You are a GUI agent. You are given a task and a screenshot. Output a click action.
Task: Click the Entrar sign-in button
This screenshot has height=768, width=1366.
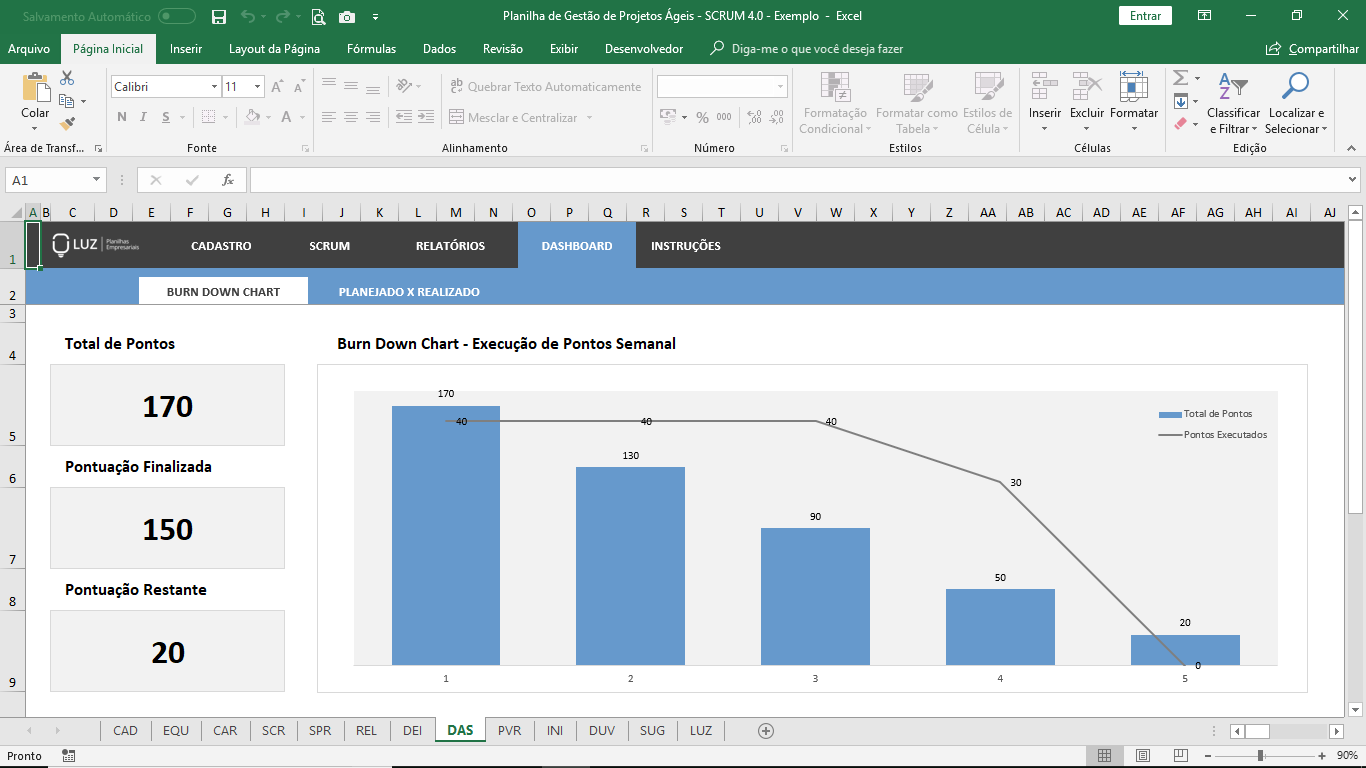click(1145, 16)
